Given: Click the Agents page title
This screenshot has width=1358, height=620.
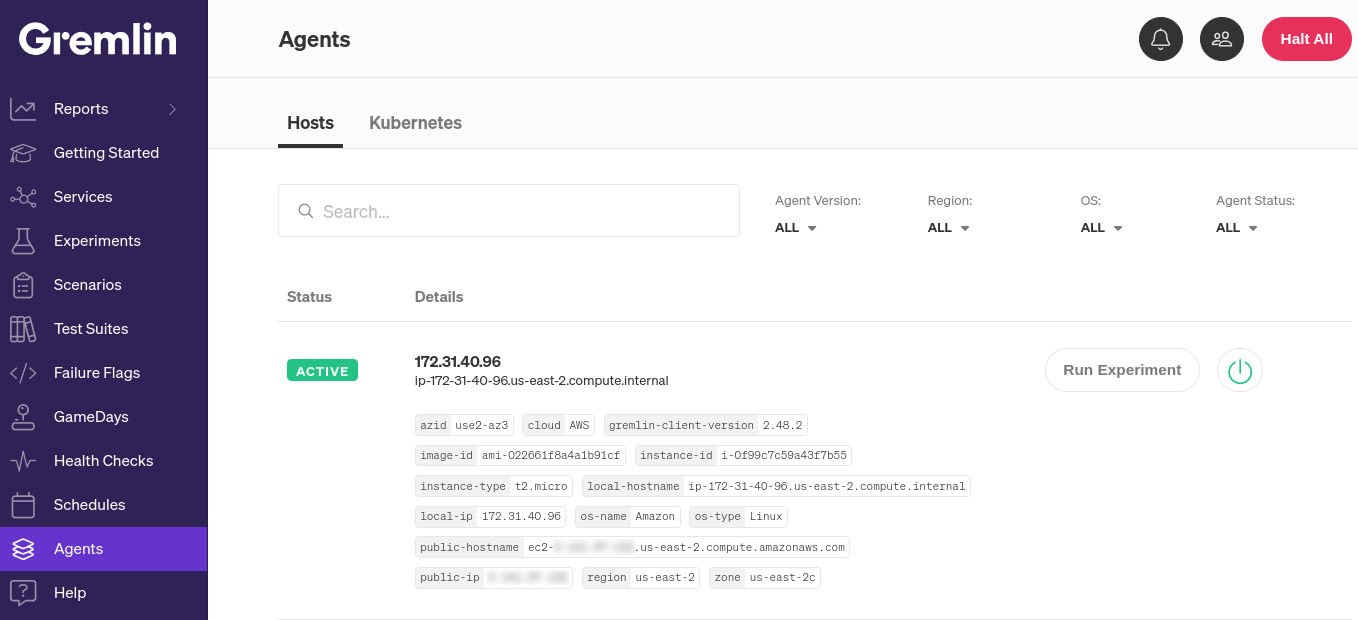Looking at the screenshot, I should pos(314,40).
